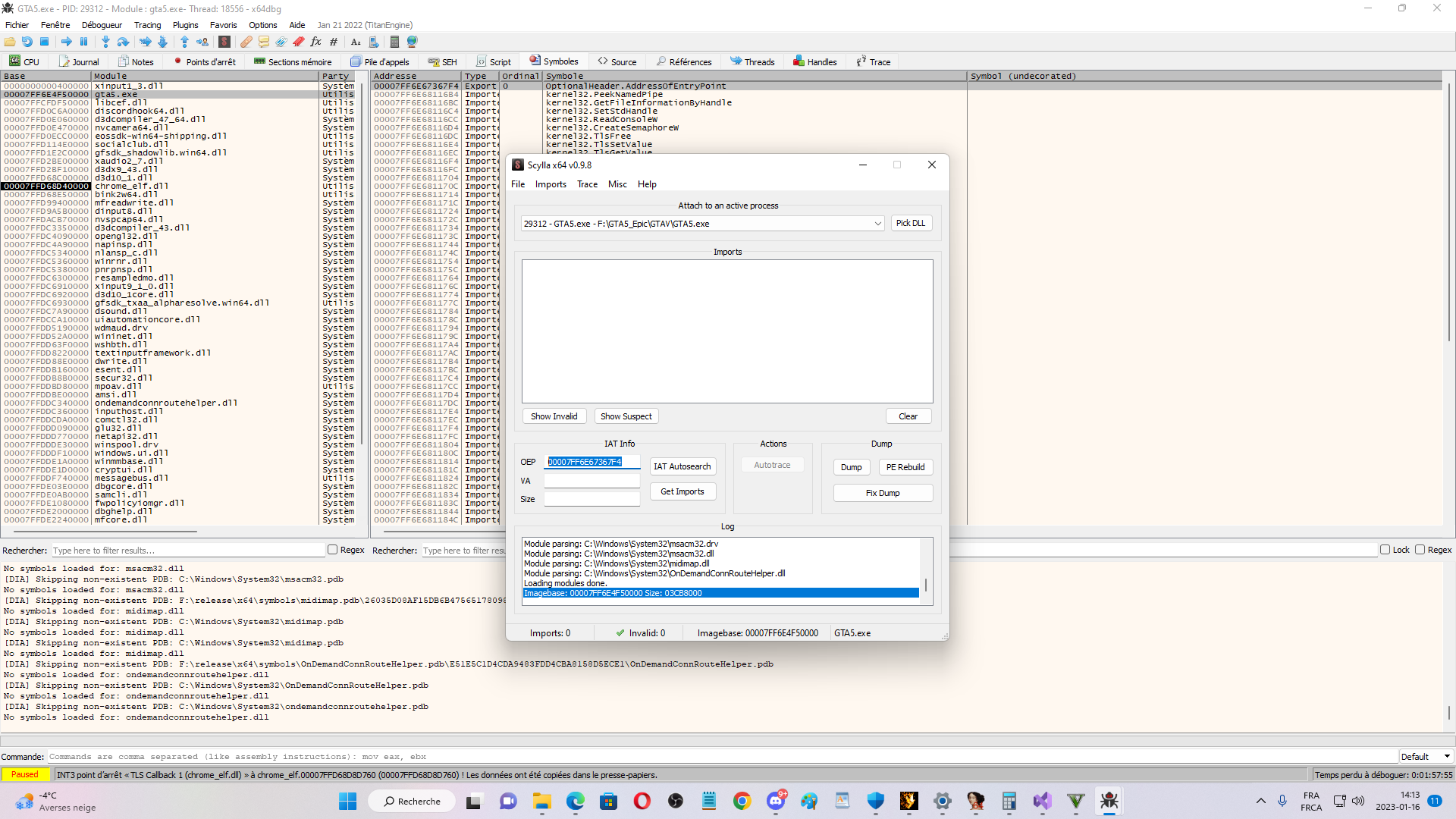Click the Fix Dump button
1456x819 pixels.
(x=883, y=493)
